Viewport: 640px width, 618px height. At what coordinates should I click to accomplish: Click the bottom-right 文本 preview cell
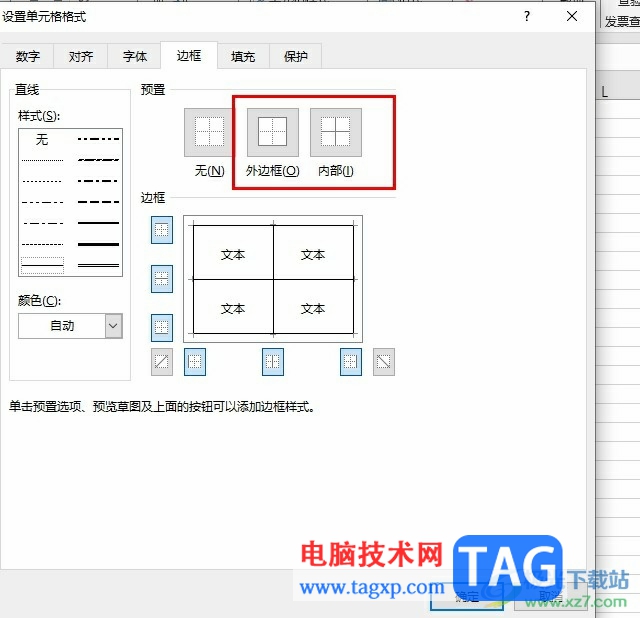[313, 309]
